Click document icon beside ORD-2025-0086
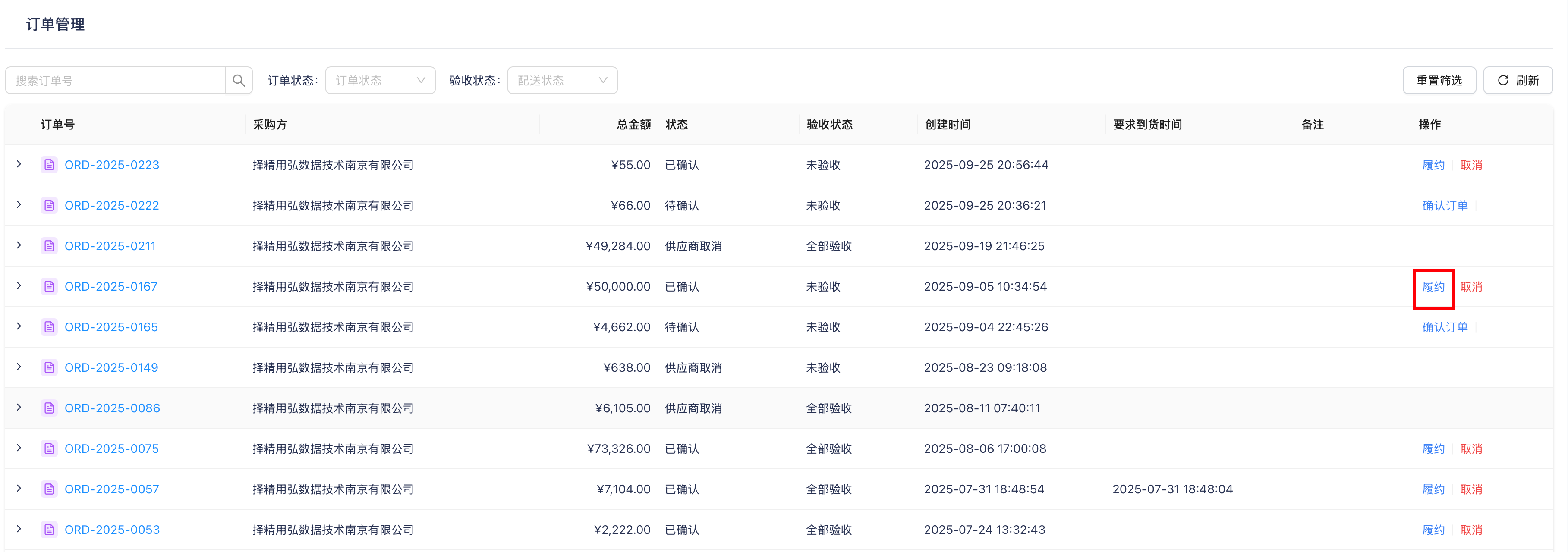This screenshot has width=1568, height=552. click(x=49, y=408)
